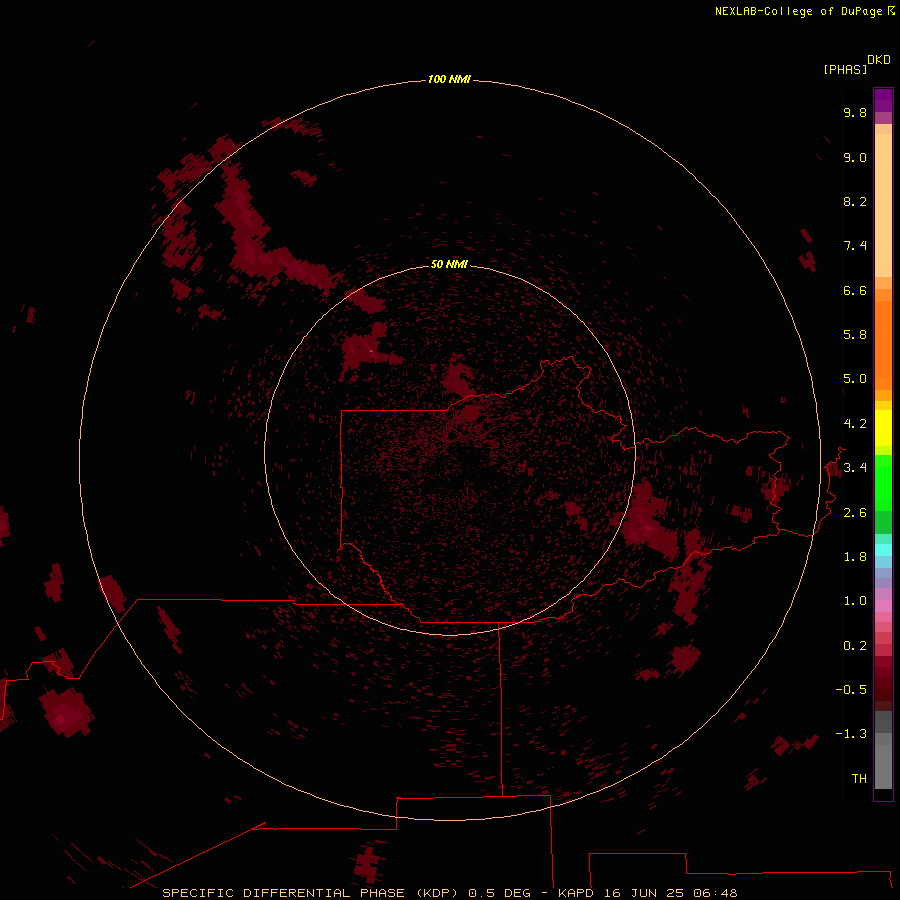
Task: Click the peach segment of the color bar
Action: (883, 205)
